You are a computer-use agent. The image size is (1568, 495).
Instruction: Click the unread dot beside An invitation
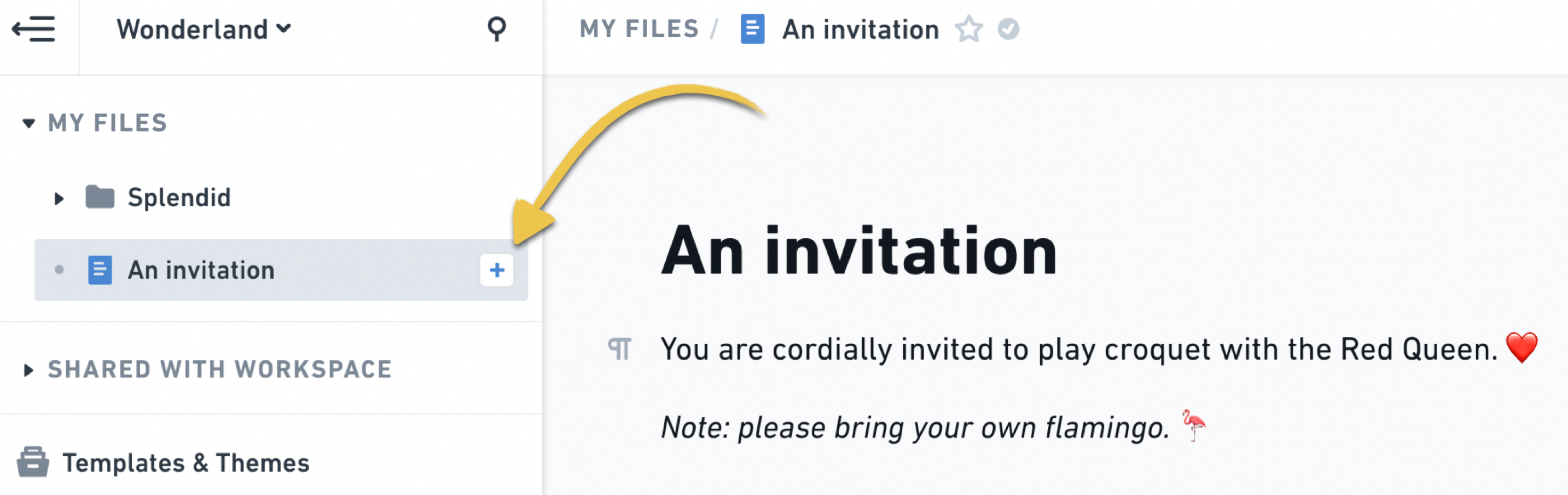(59, 270)
